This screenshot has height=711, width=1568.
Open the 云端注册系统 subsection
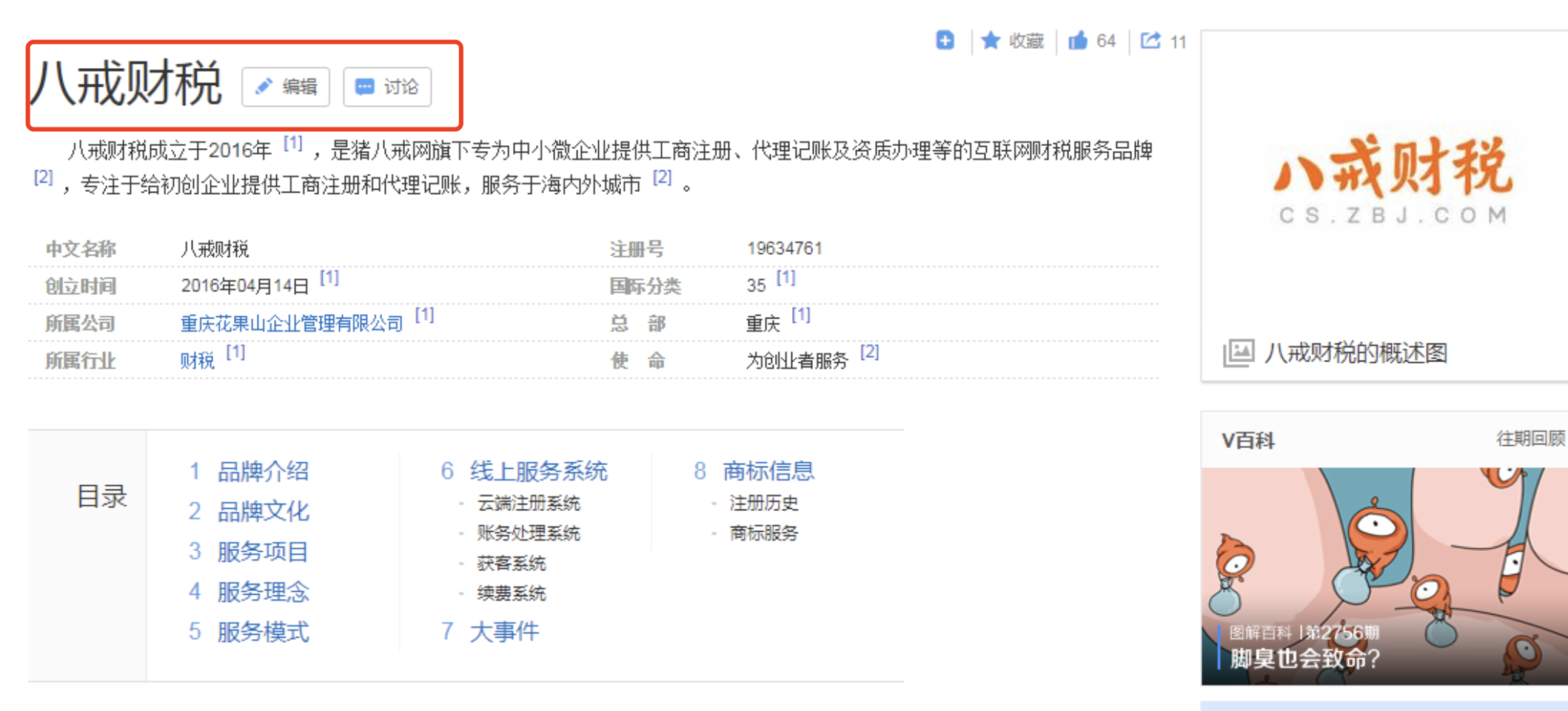click(529, 504)
